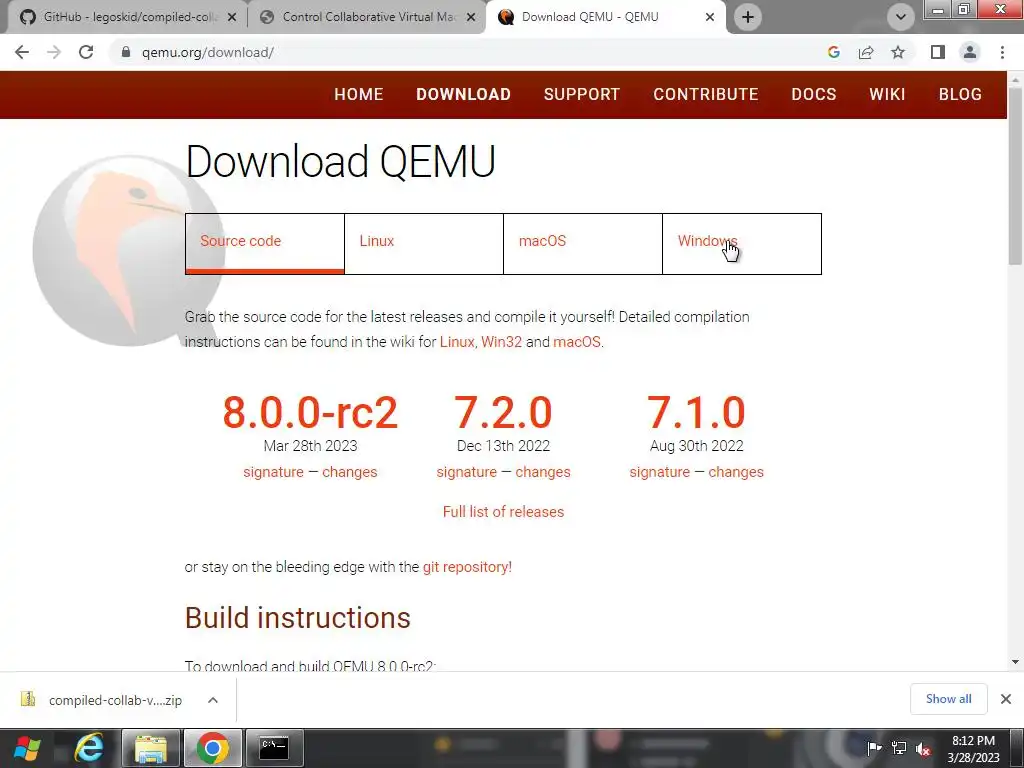Open Chrome profile avatar
The image size is (1024, 768).
click(970, 52)
